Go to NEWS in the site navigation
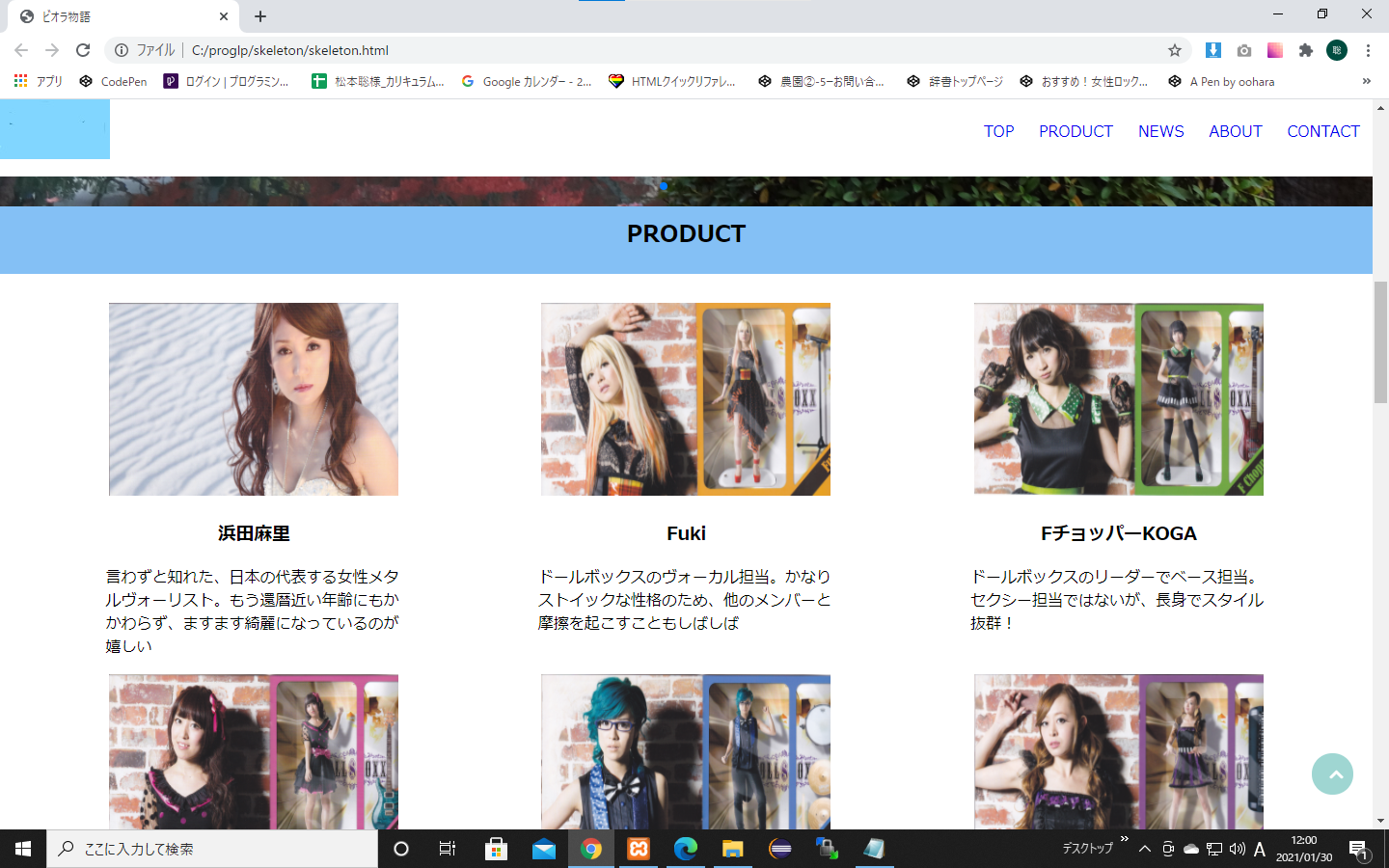 [1160, 131]
